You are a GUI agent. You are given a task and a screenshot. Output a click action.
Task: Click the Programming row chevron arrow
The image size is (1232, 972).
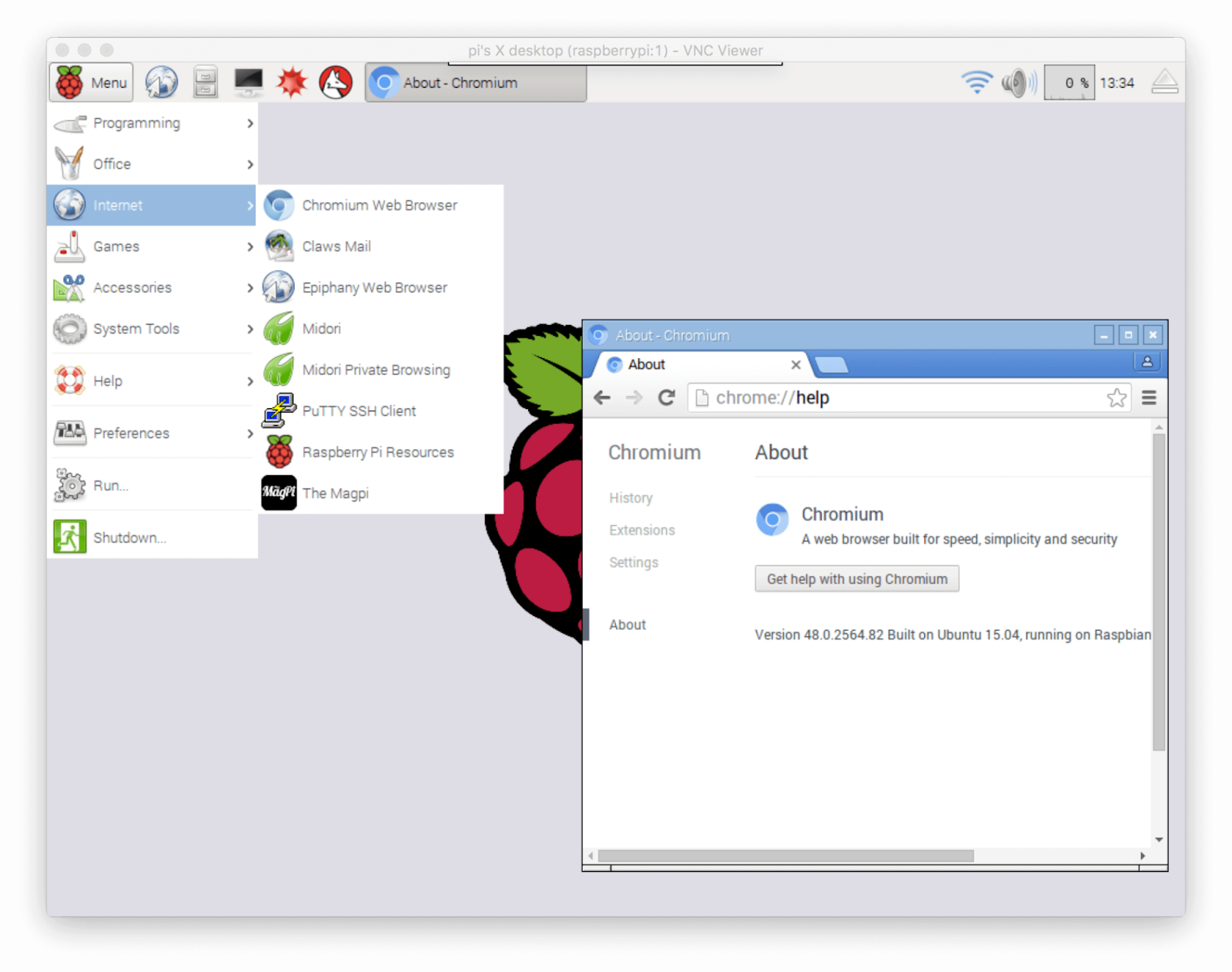point(249,123)
